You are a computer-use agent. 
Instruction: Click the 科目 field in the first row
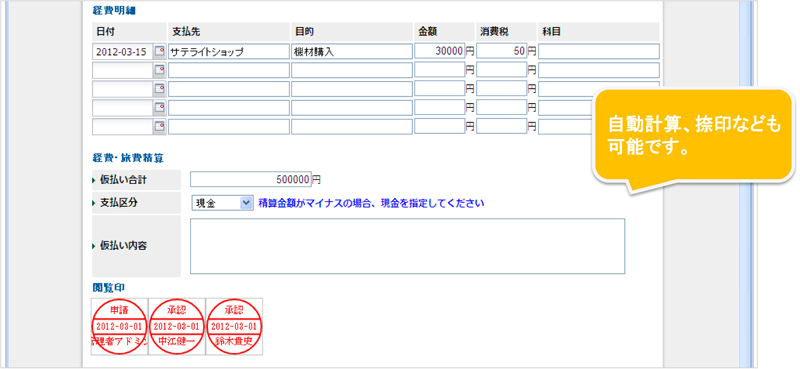pyautogui.click(x=598, y=52)
